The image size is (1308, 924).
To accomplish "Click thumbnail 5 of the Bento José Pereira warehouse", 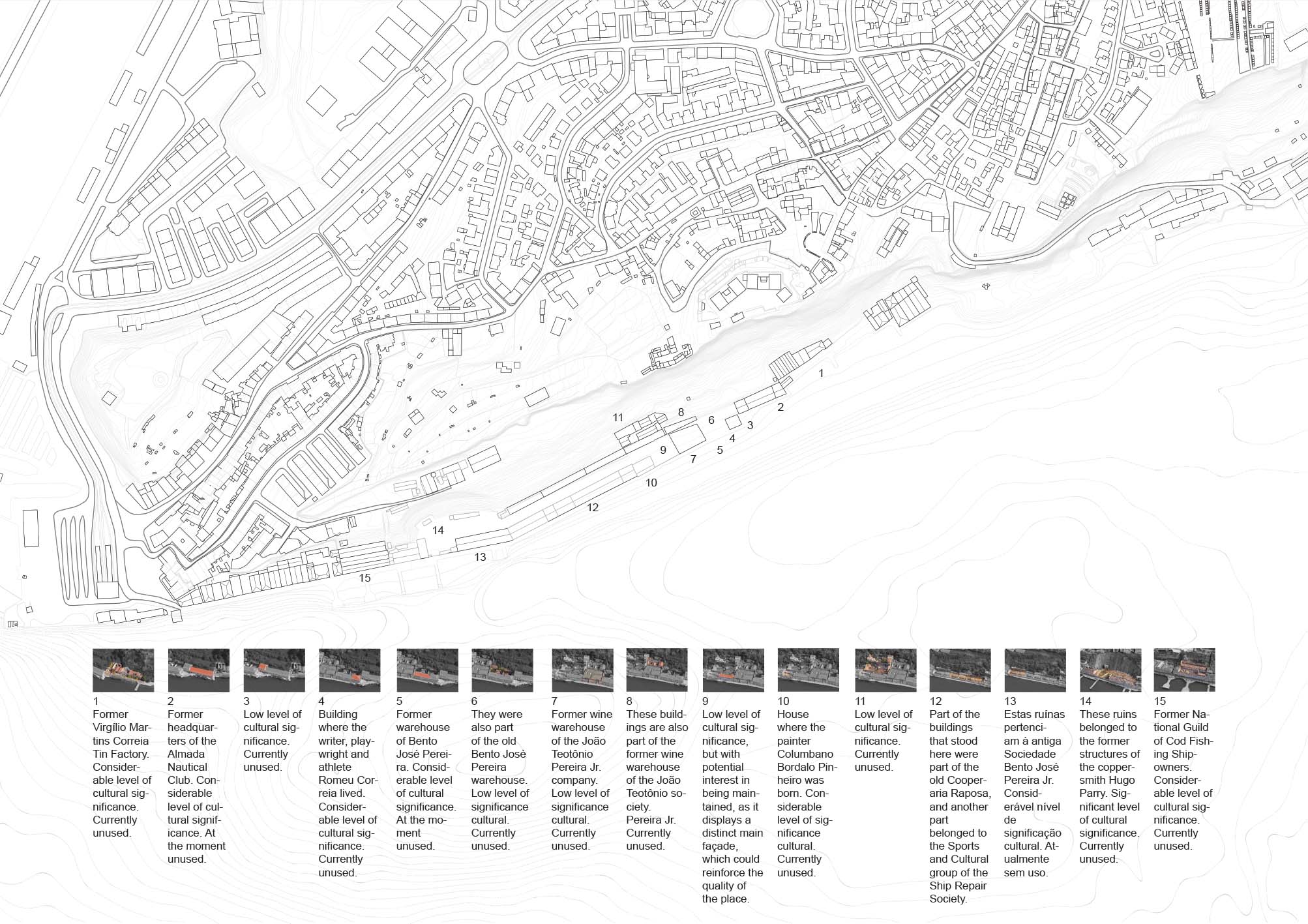I will click(427, 670).
